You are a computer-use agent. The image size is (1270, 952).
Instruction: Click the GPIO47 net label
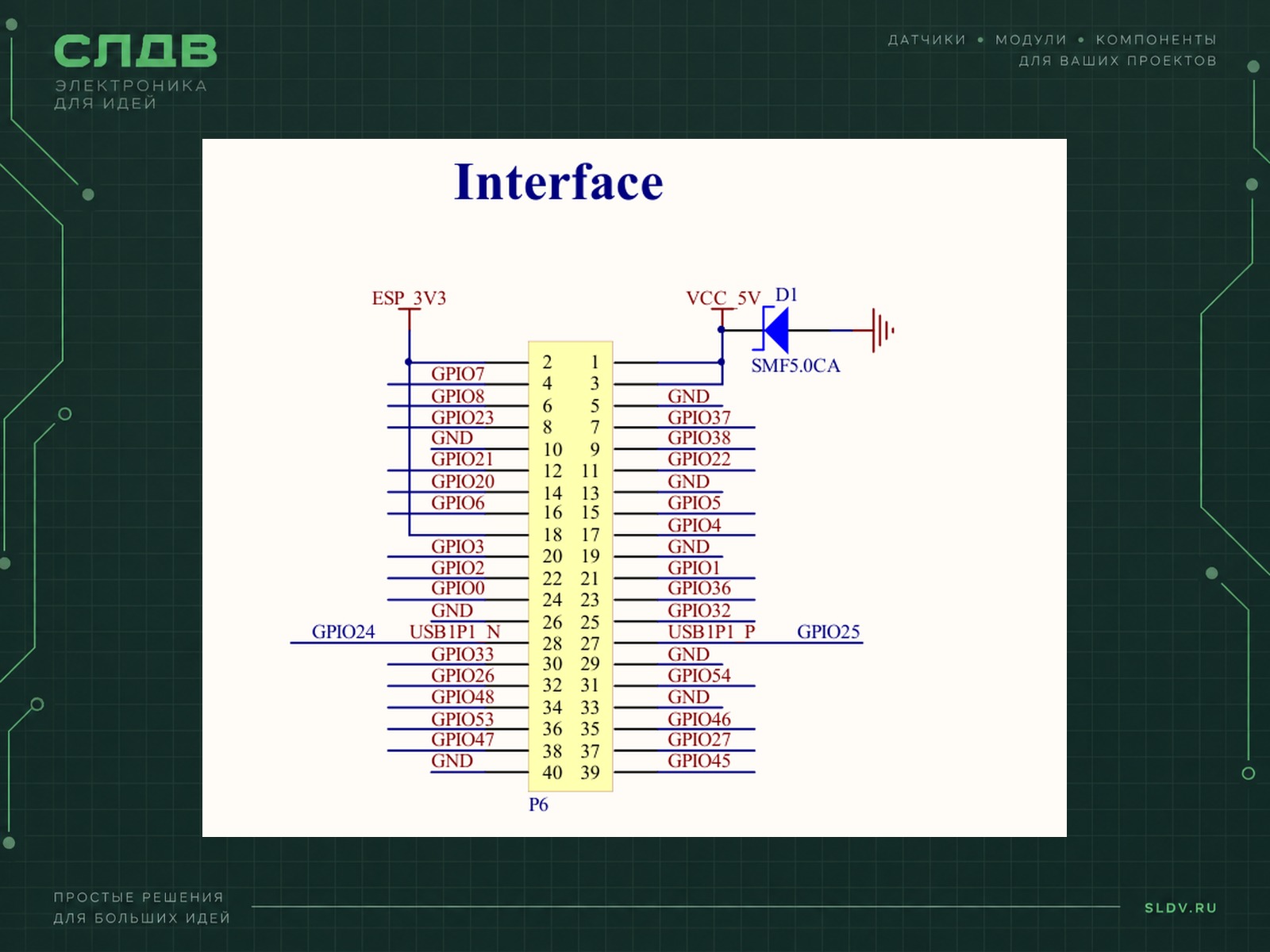coord(463,739)
